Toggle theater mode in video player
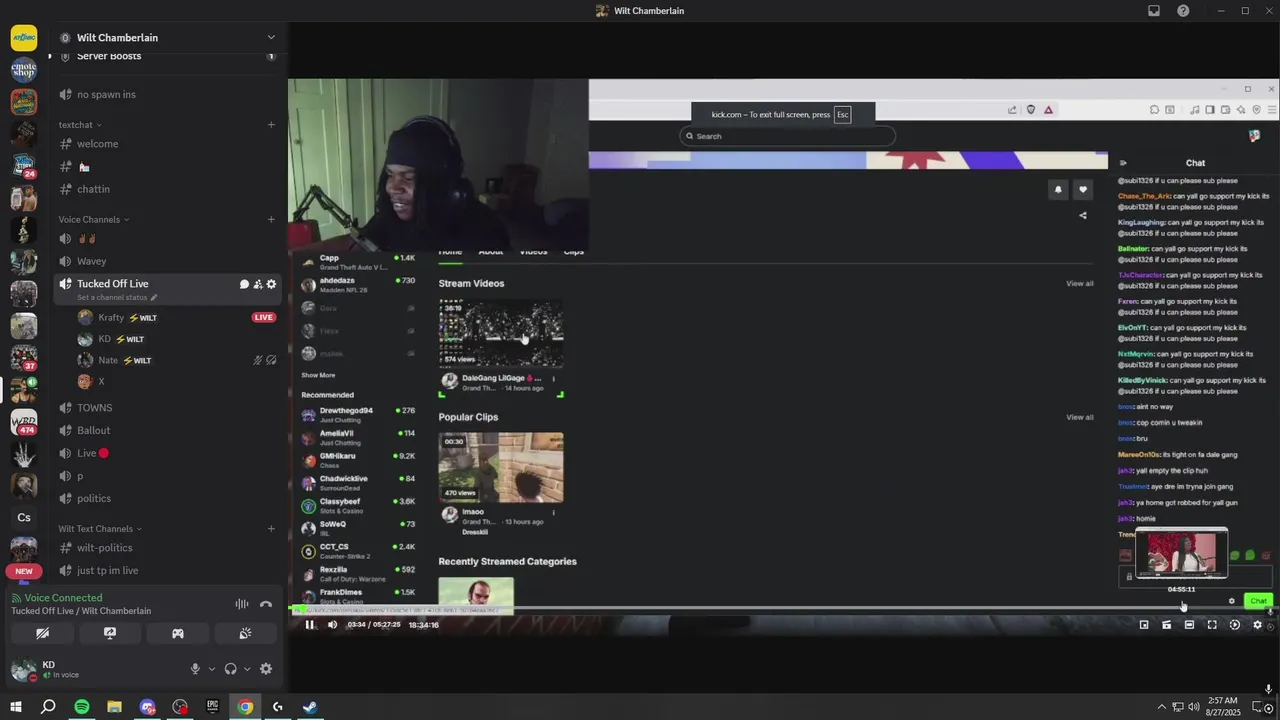 (1189, 625)
